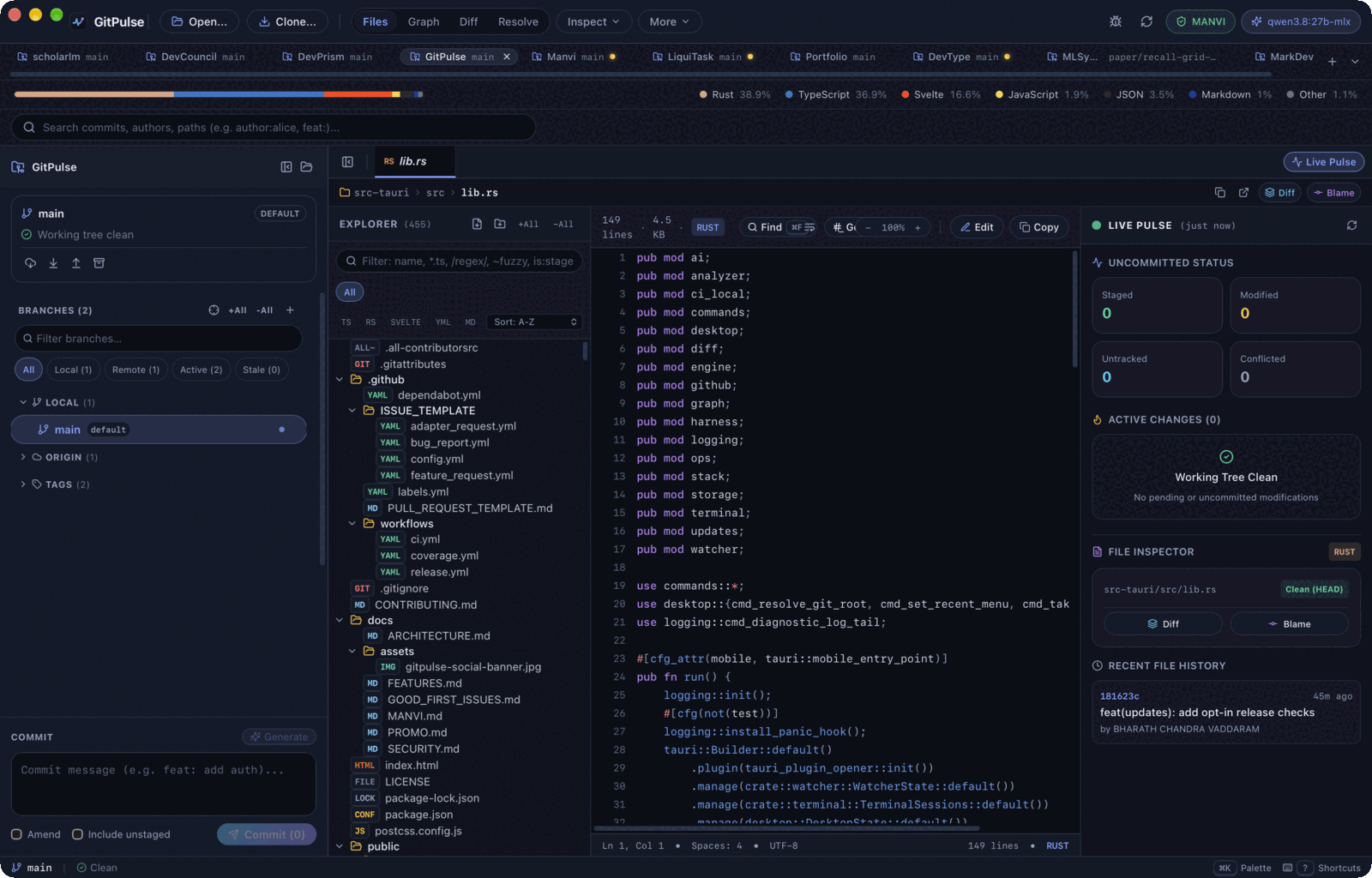
Task: Open the LiquiTask repository tab
Action: (702, 57)
